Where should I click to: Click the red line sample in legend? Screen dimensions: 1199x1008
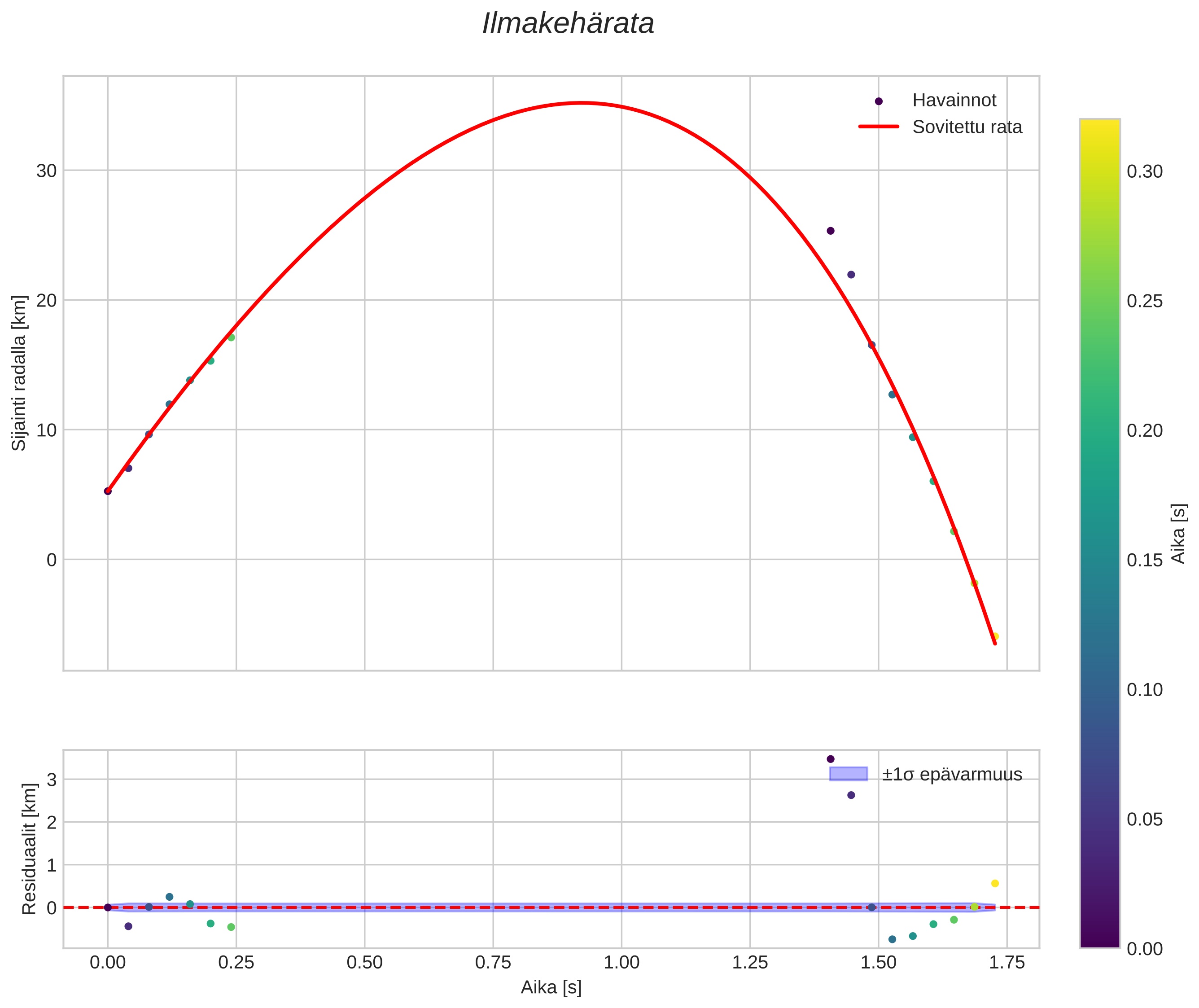coord(879,127)
